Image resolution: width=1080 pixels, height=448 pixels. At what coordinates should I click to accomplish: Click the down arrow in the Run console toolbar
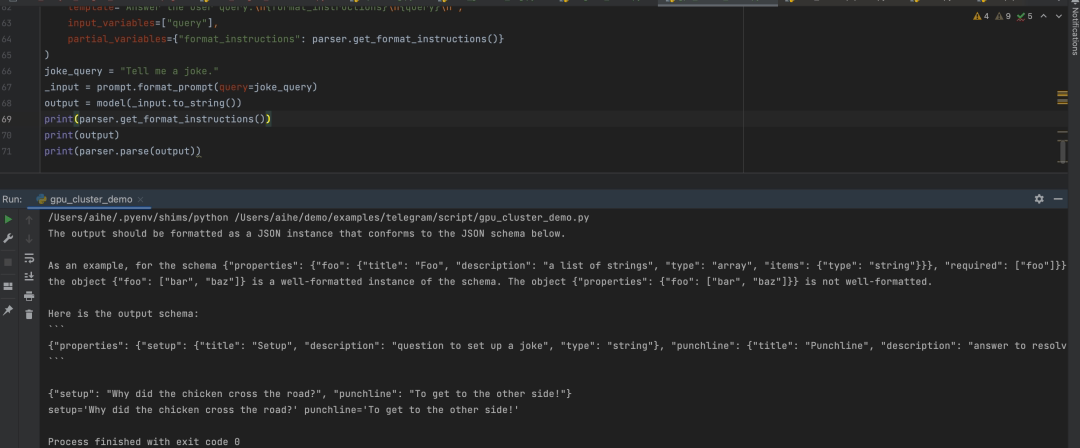pos(30,240)
